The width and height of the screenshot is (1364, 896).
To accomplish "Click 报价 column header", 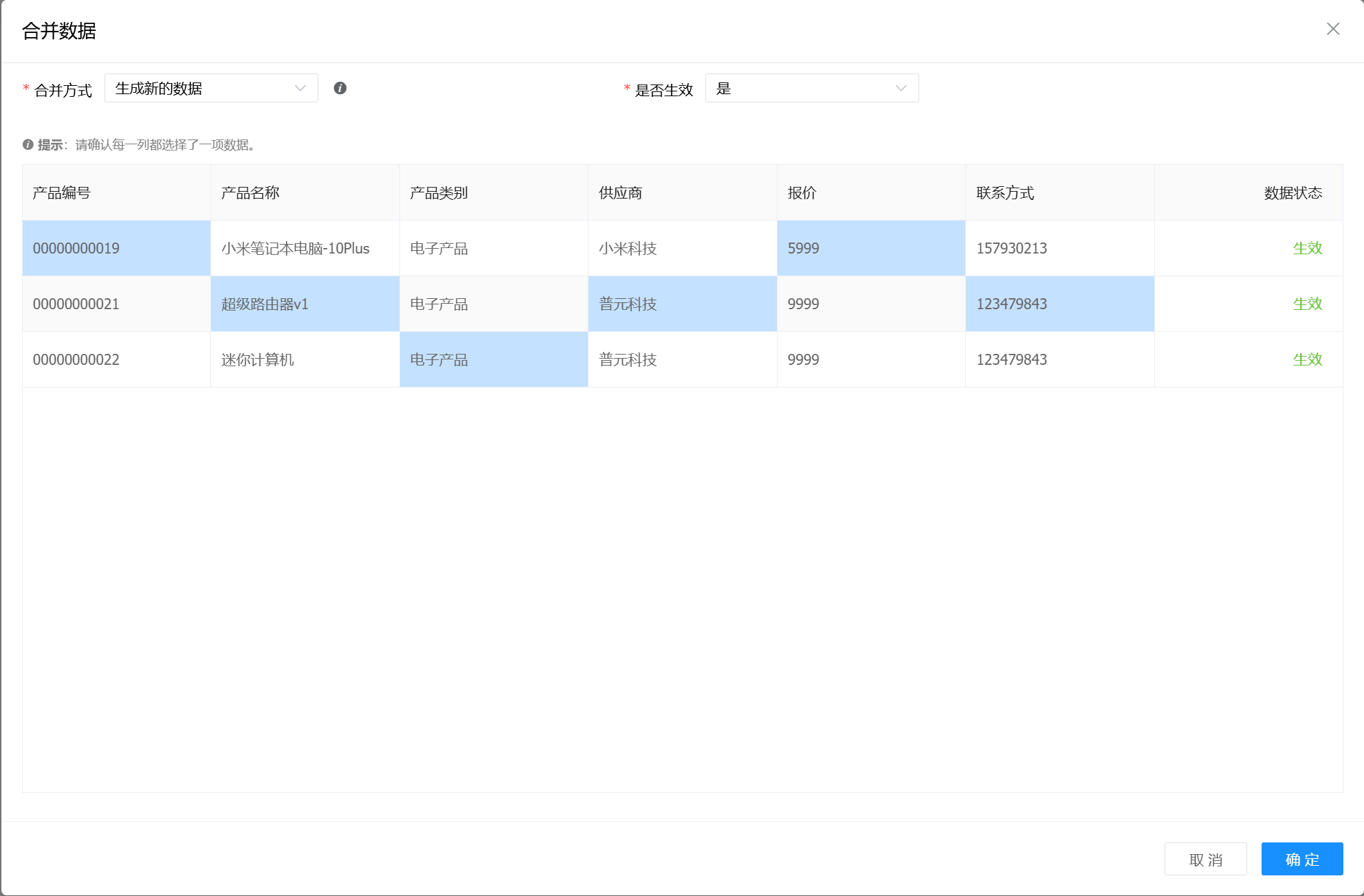I will (x=802, y=193).
